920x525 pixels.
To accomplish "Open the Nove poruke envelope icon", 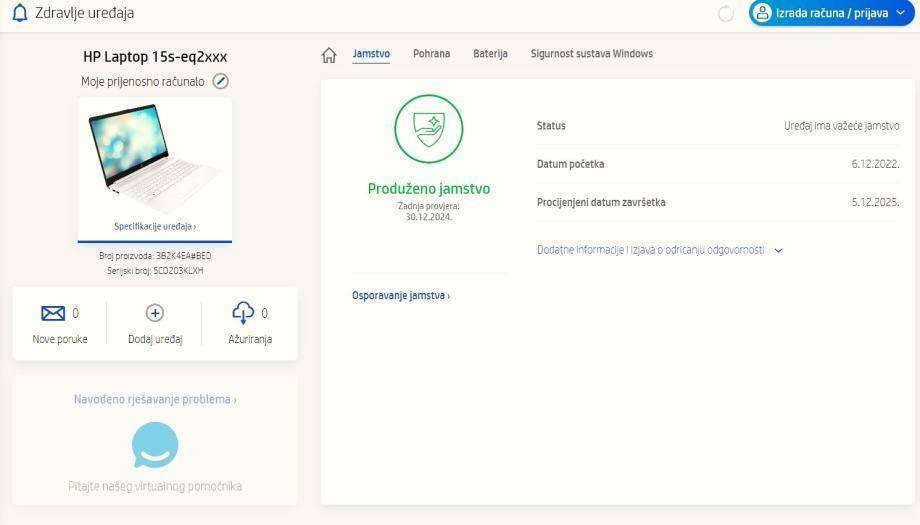I will coord(53,314).
